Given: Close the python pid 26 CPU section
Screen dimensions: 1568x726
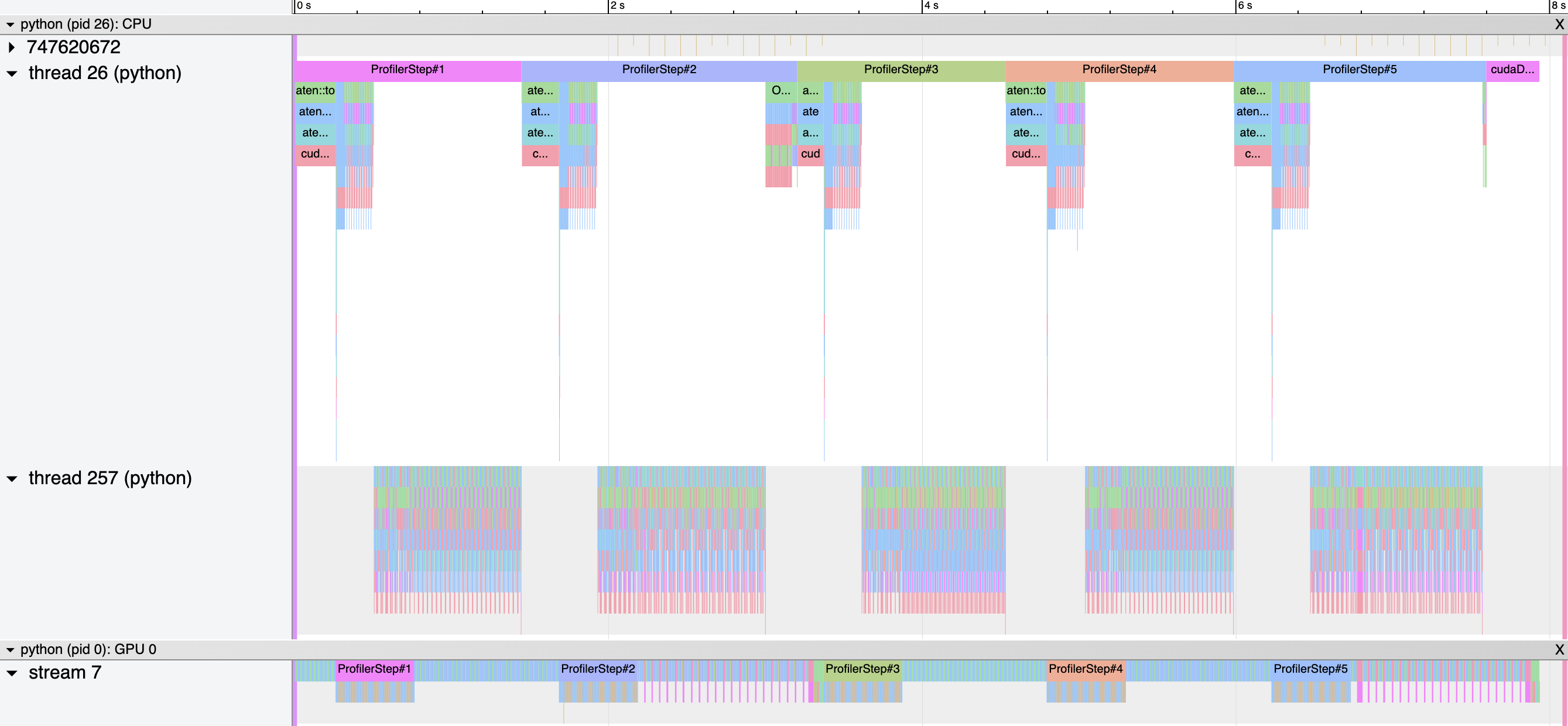Looking at the screenshot, I should point(1559,25).
